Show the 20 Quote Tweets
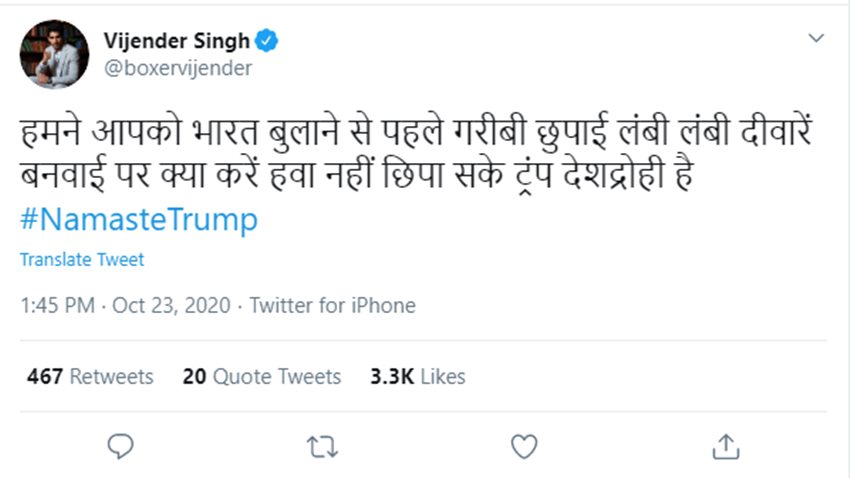The image size is (850, 478). (262, 376)
